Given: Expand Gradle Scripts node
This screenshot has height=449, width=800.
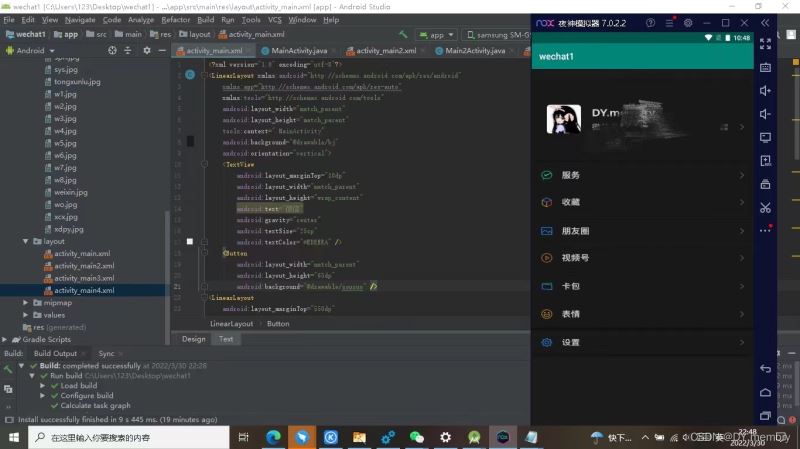Looking at the screenshot, I should click(x=5, y=339).
